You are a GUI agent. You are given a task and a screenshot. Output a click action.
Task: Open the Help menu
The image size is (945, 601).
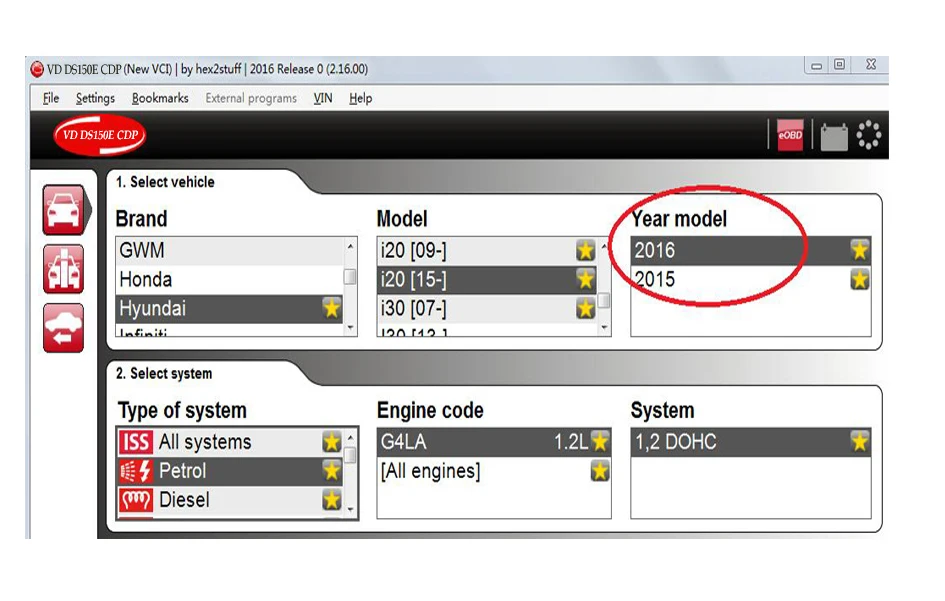click(360, 98)
